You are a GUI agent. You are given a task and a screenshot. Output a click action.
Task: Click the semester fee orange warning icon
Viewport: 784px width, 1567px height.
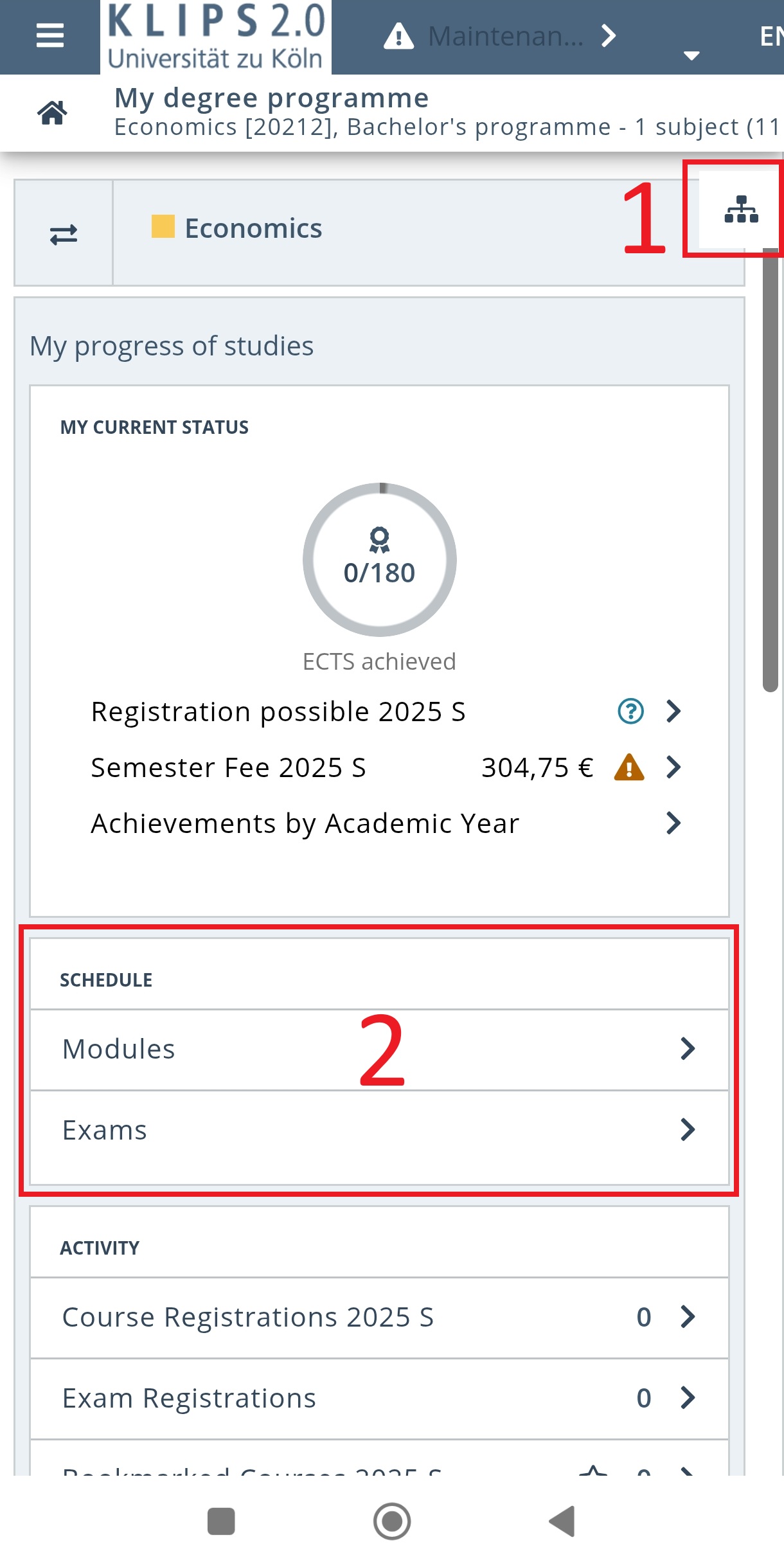[629, 767]
